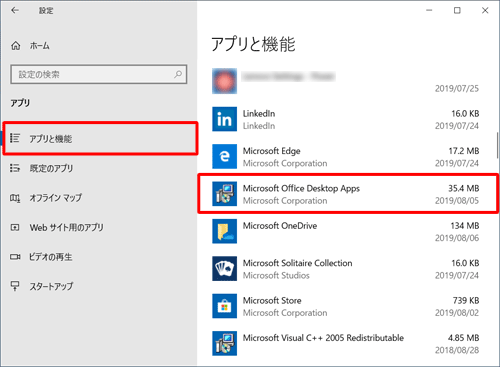The height and width of the screenshot is (367, 500).
Task: Select Microsoft Office Desktop Apps name
Action: pyautogui.click(x=301, y=188)
